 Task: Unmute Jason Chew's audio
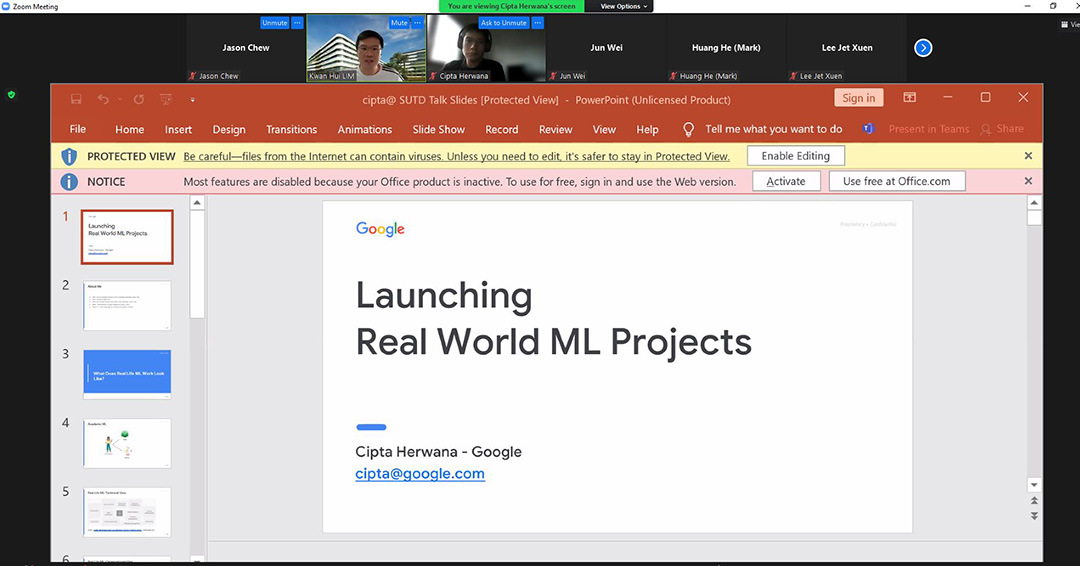274,23
